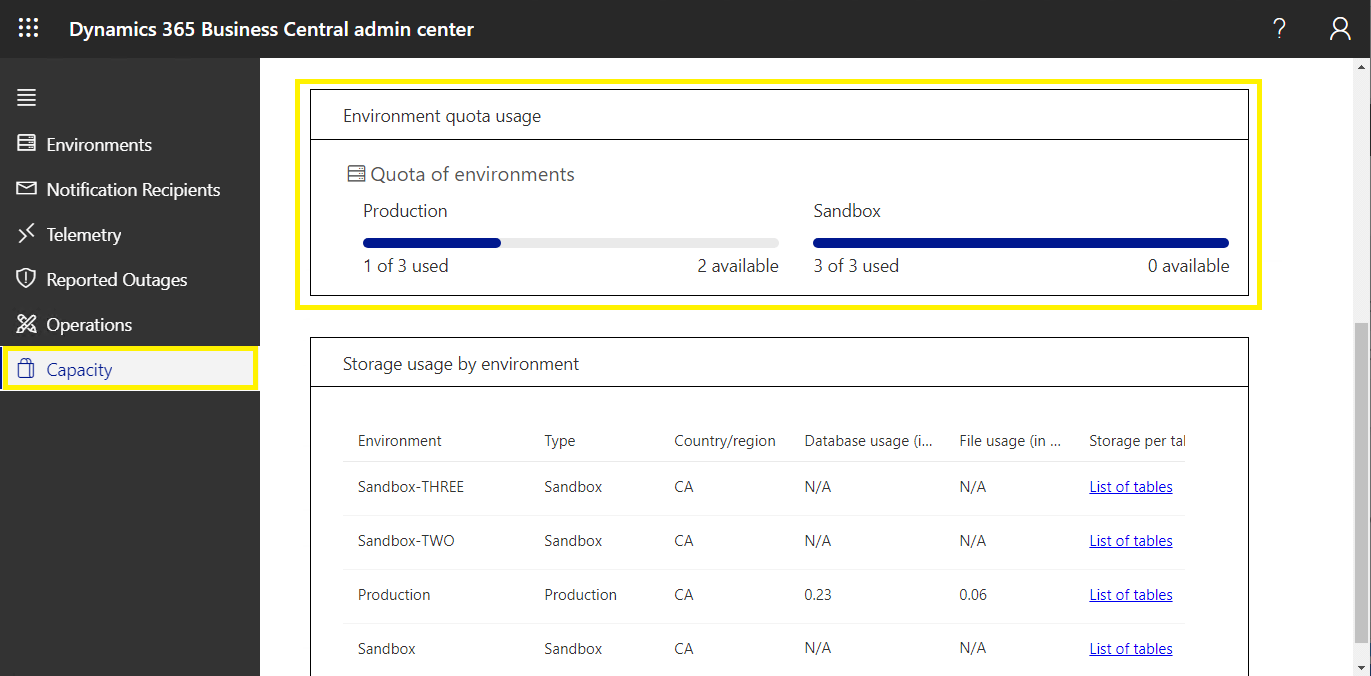Click the Environments sidebar icon
The image size is (1371, 676).
[x=26, y=144]
